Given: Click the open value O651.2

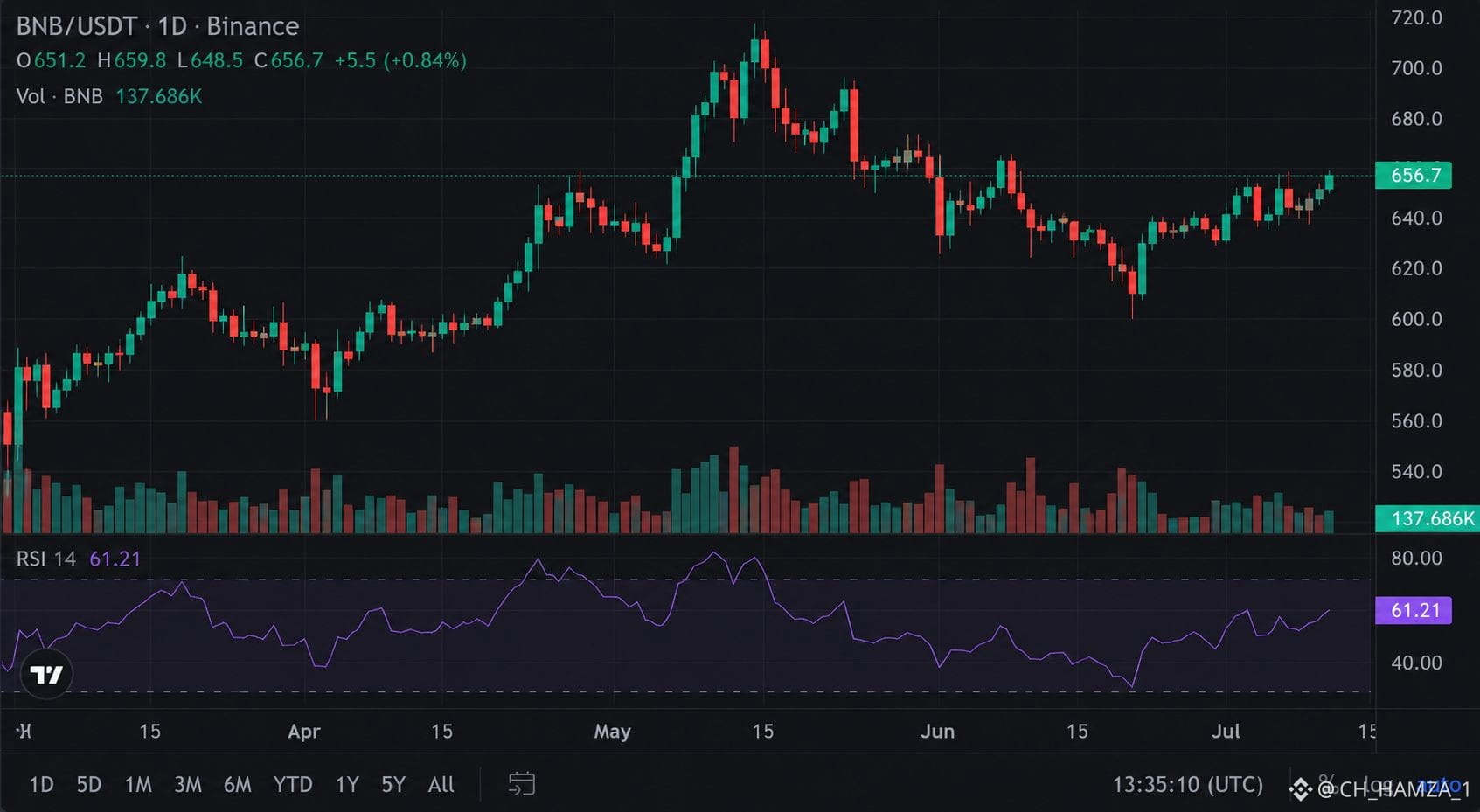Looking at the screenshot, I should pos(52,60).
